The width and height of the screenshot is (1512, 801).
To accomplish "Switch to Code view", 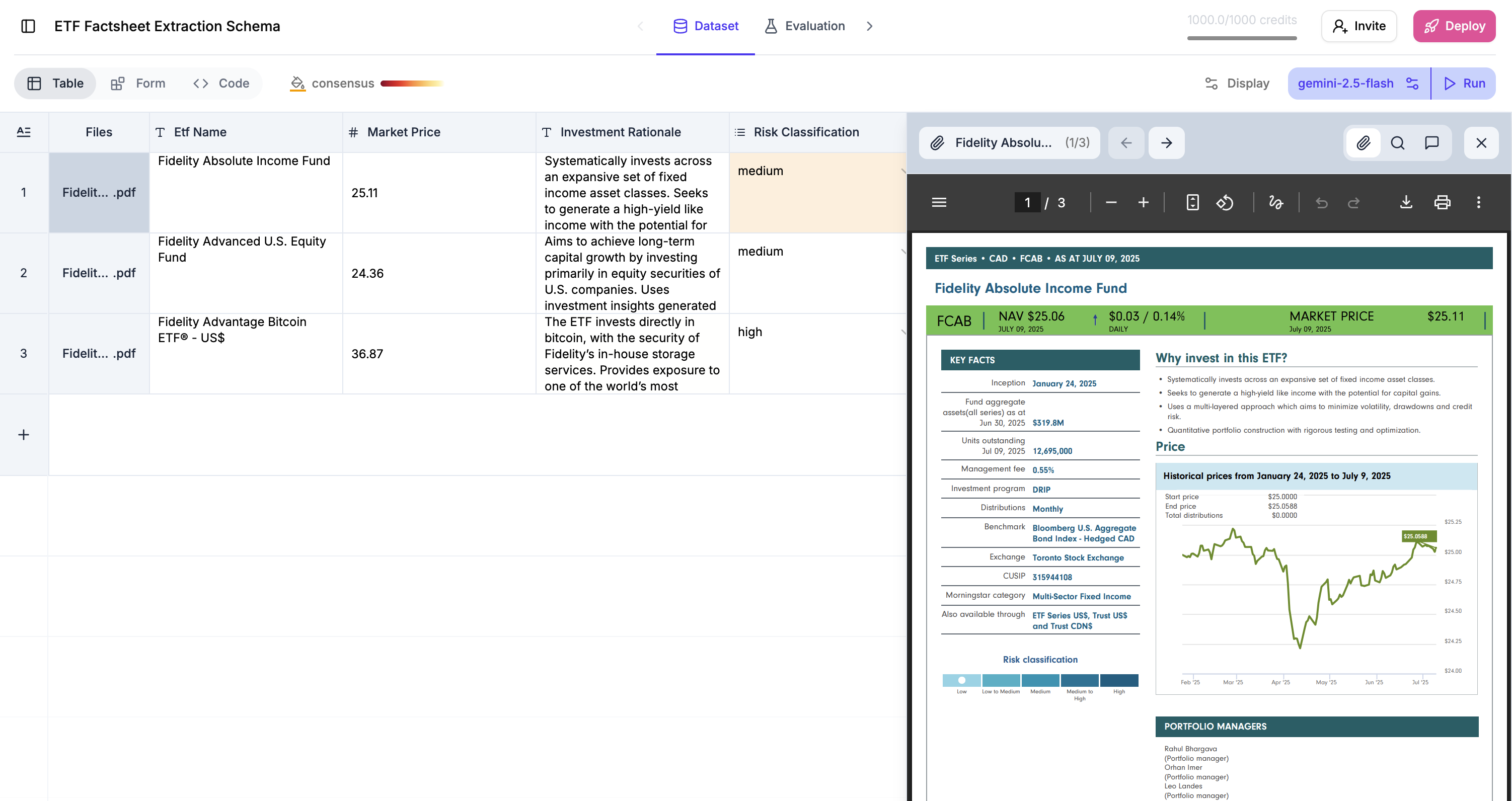I will (x=221, y=84).
